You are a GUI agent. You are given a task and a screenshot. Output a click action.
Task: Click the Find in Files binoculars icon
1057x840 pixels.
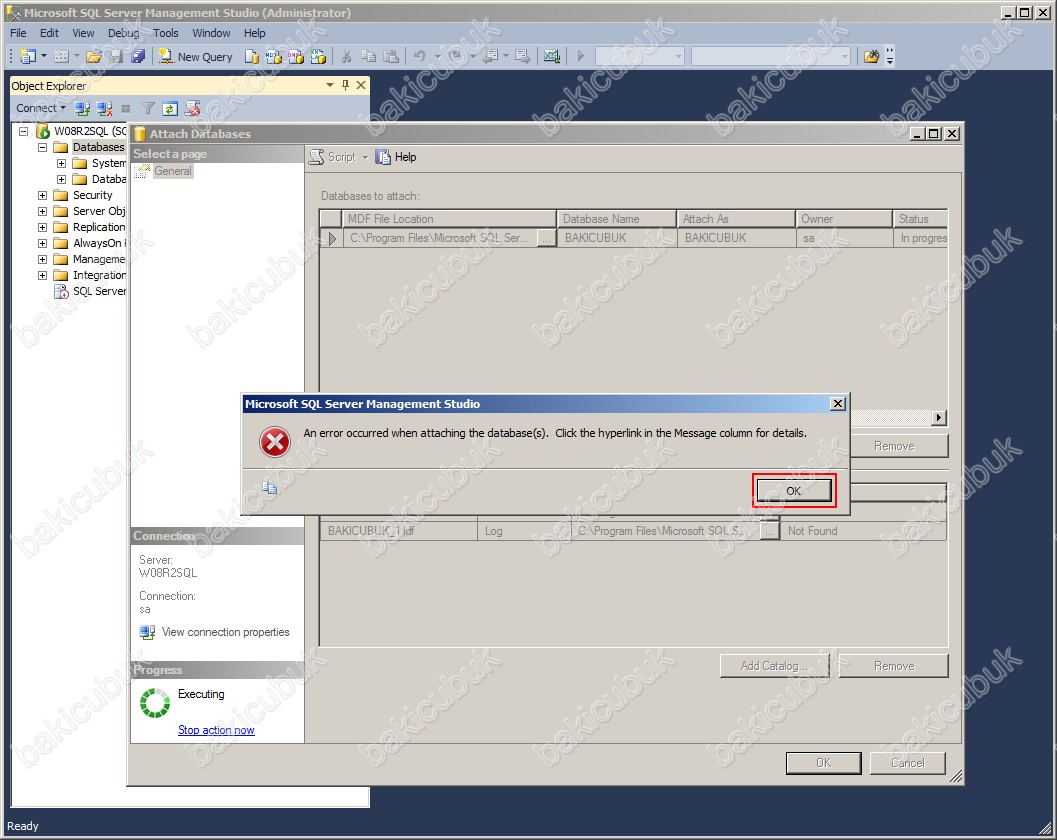(x=872, y=57)
